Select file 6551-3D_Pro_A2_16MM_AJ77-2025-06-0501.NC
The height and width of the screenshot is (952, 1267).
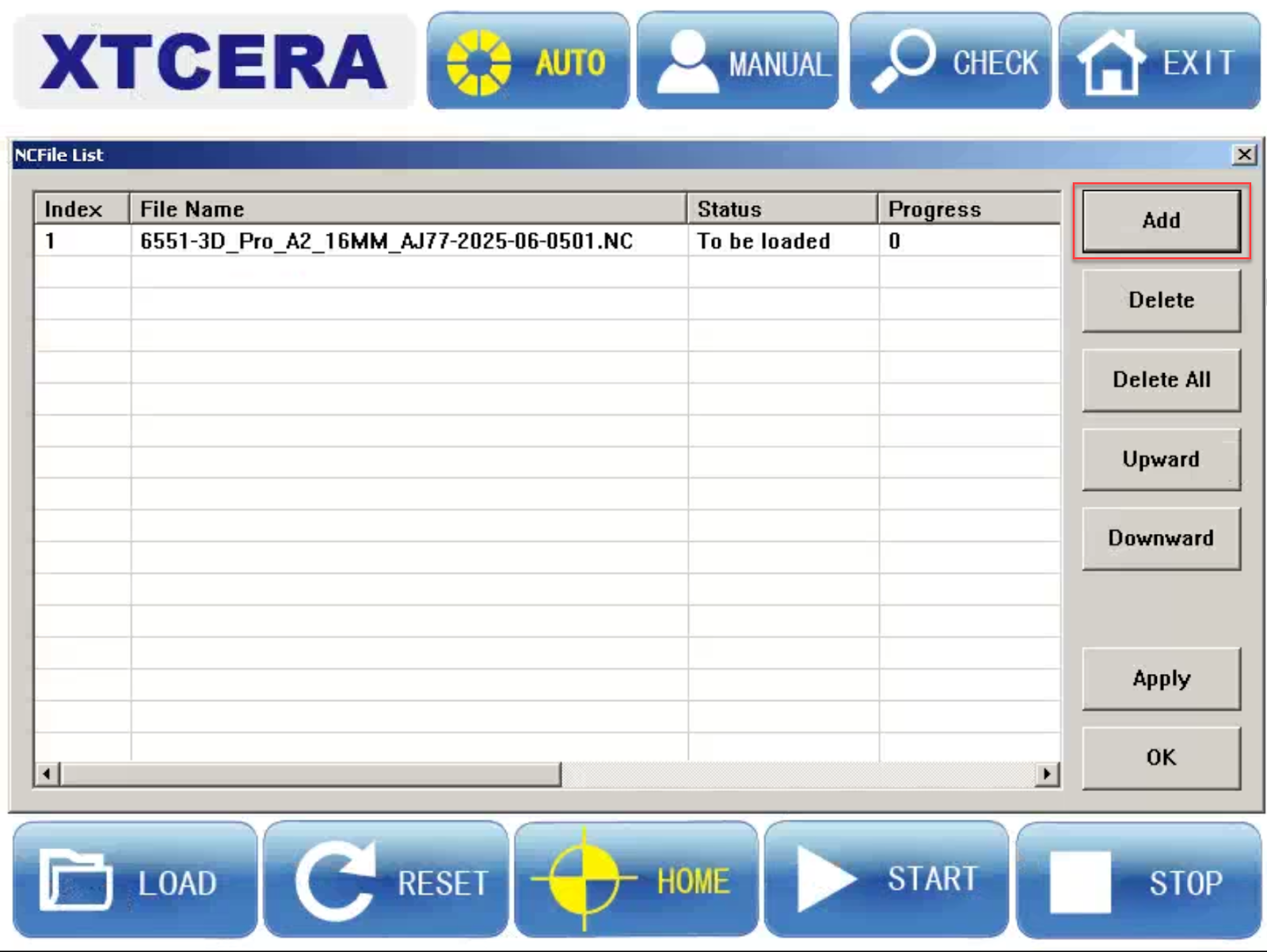(x=386, y=241)
